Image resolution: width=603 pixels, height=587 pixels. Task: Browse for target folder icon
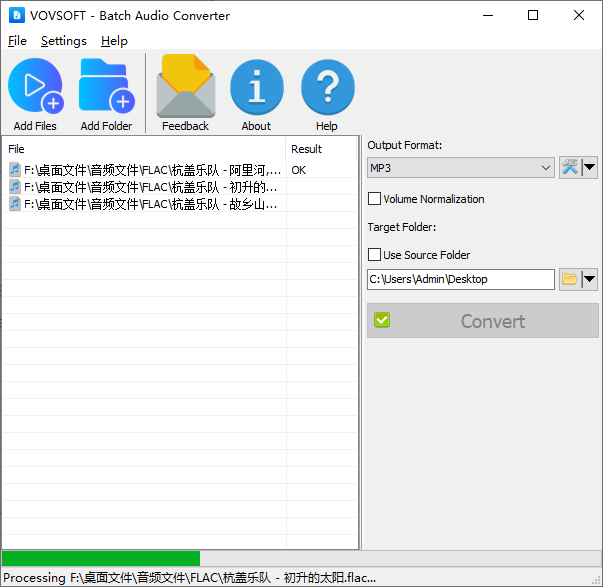click(570, 279)
